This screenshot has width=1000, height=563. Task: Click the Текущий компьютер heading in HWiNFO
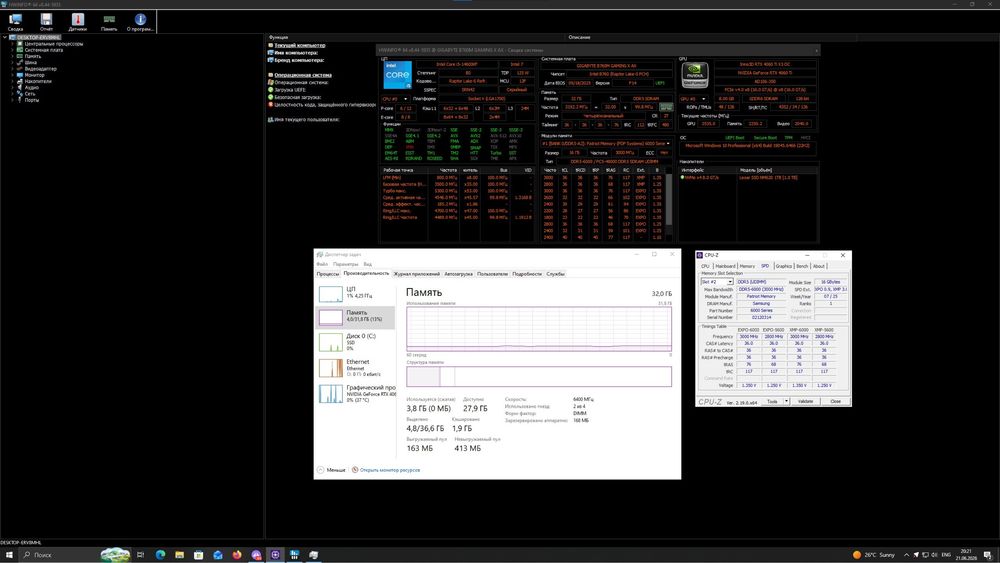pyautogui.click(x=300, y=45)
